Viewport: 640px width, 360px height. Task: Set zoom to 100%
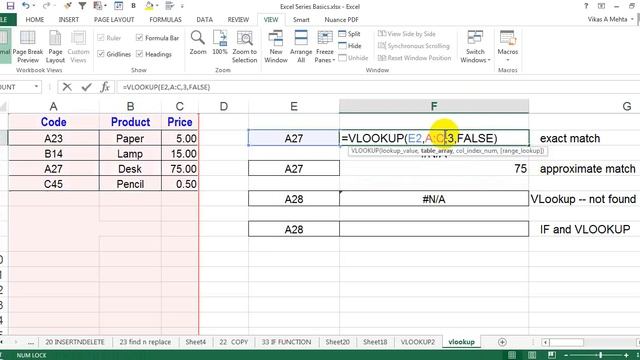[x=220, y=43]
